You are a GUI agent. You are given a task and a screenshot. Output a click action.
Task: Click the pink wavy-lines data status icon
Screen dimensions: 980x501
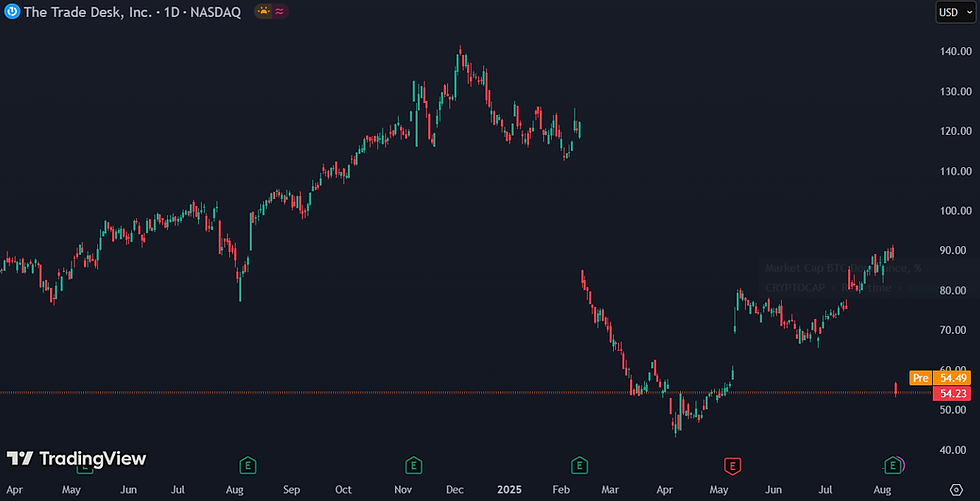point(279,11)
